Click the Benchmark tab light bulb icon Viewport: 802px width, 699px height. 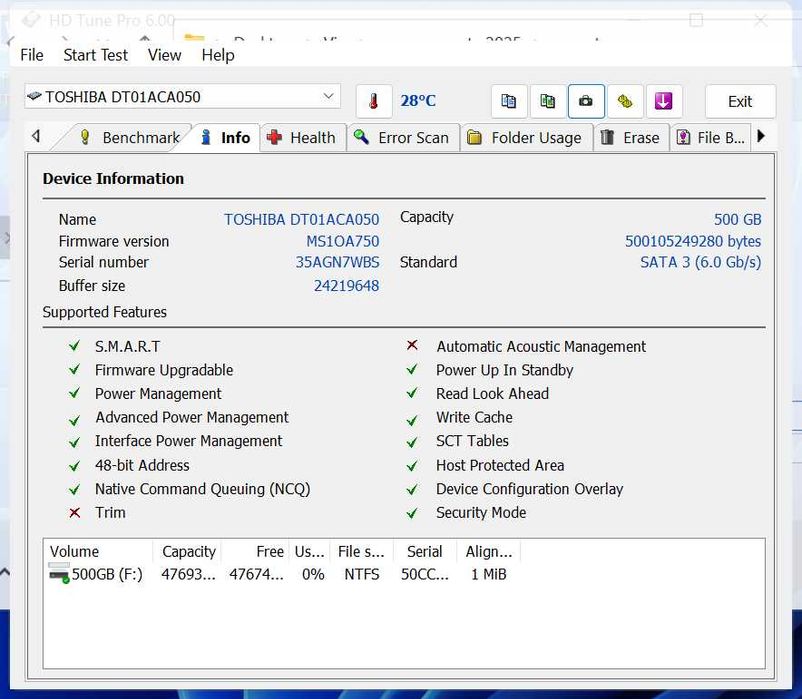85,137
